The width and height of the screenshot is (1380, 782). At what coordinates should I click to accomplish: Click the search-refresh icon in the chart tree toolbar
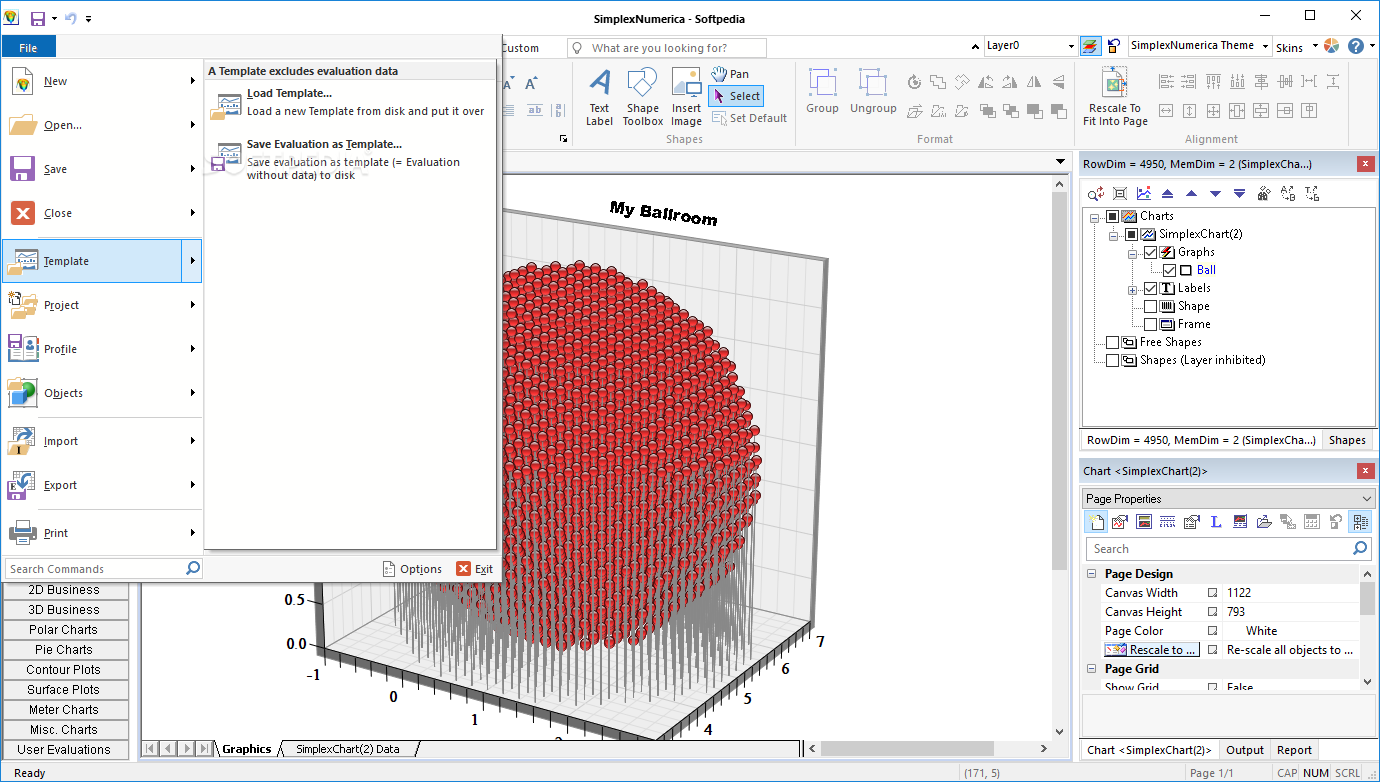pos(1096,194)
